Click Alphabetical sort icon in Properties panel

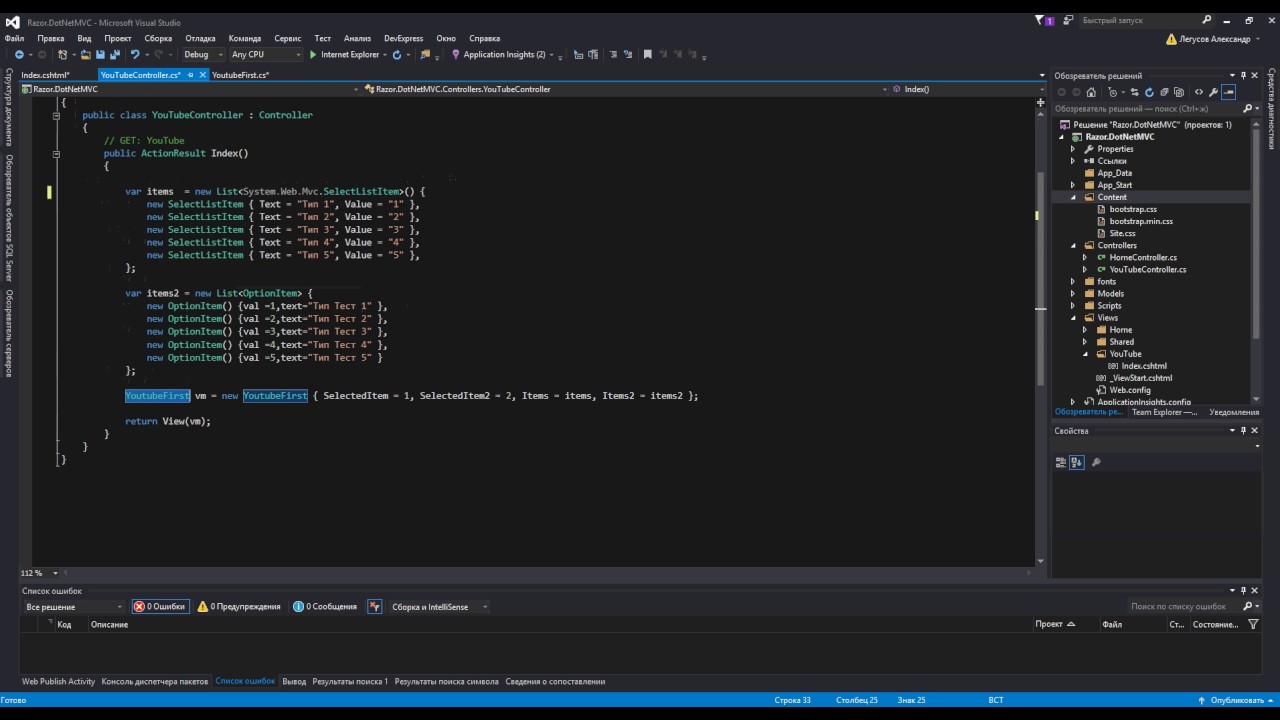point(1077,462)
